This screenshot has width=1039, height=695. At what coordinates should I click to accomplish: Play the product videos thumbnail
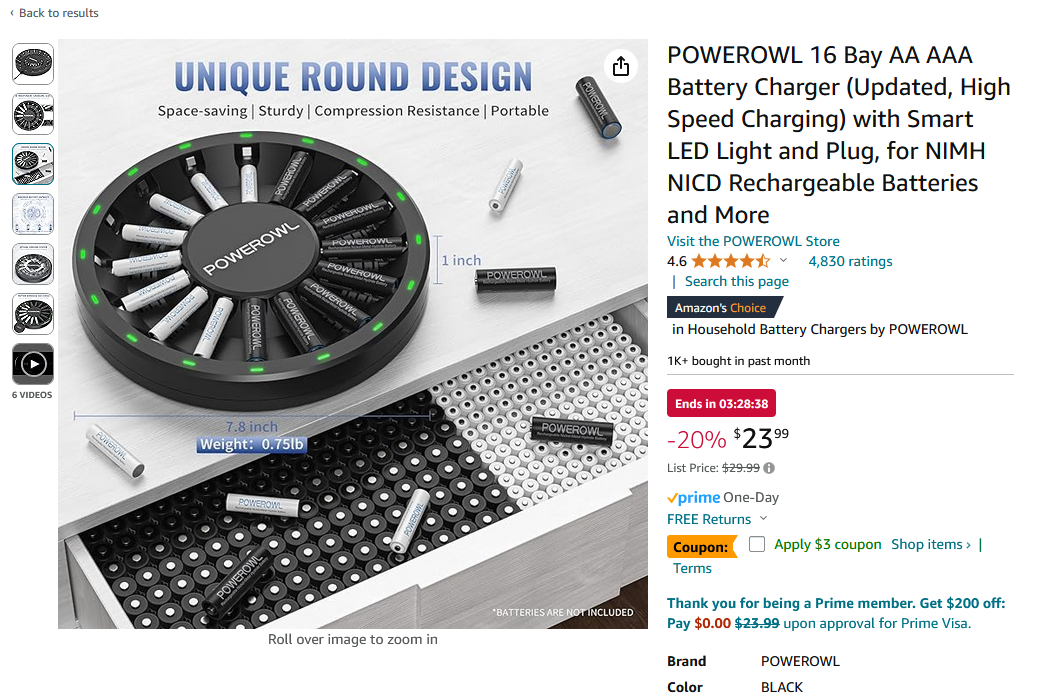(x=33, y=364)
